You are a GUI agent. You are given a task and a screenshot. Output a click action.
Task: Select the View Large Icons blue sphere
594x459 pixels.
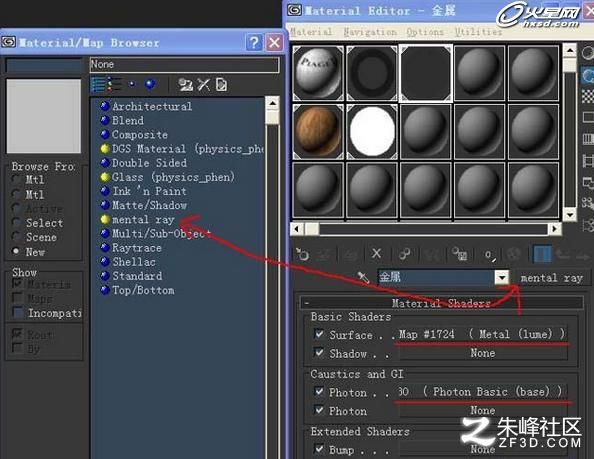[x=150, y=84]
